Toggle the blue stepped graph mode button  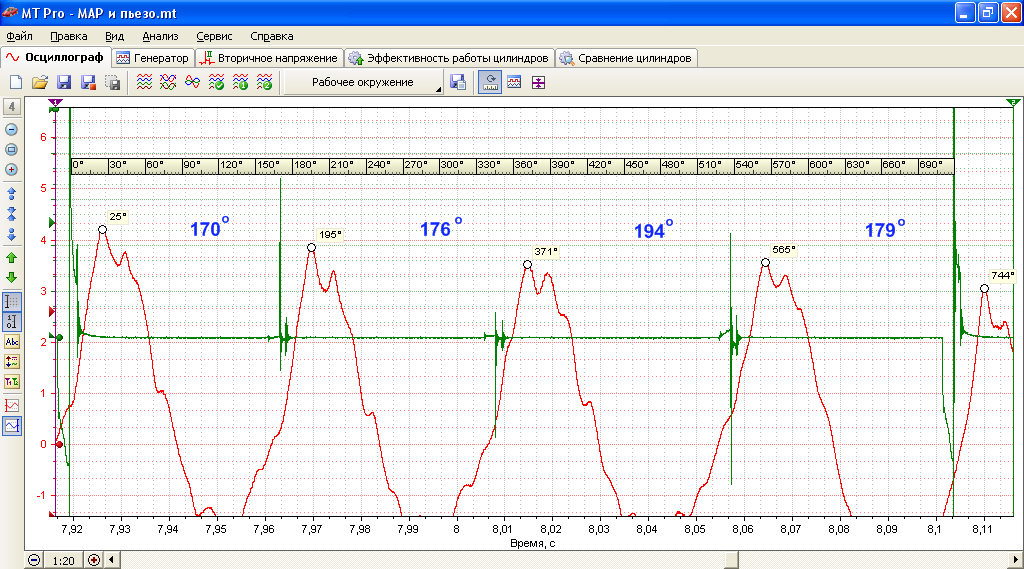[12, 426]
